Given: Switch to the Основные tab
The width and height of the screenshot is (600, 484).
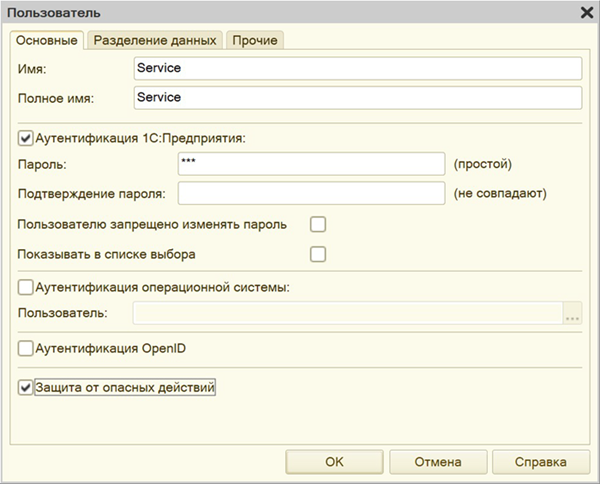Looking at the screenshot, I should pyautogui.click(x=47, y=40).
